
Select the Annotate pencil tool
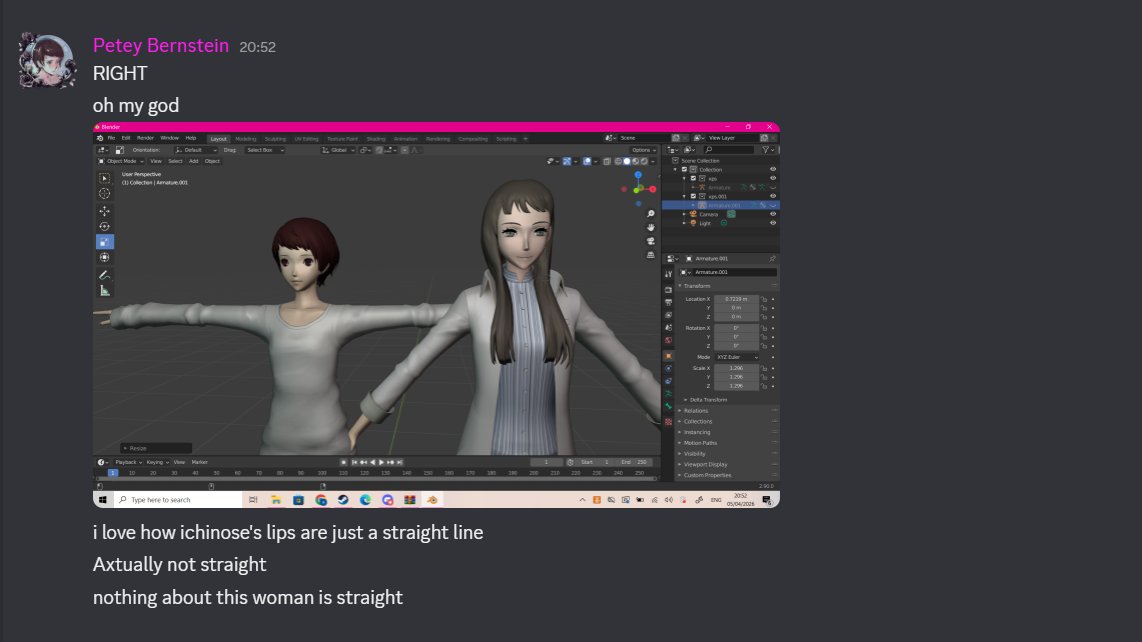click(x=104, y=275)
